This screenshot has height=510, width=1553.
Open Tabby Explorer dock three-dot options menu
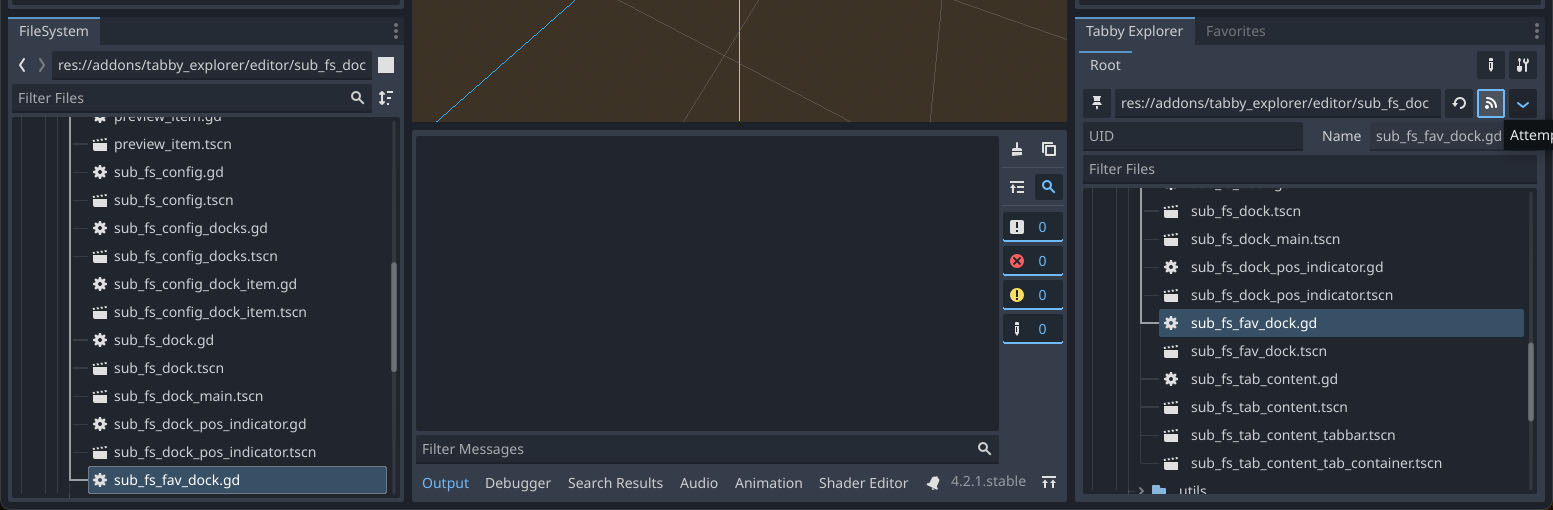point(1537,31)
